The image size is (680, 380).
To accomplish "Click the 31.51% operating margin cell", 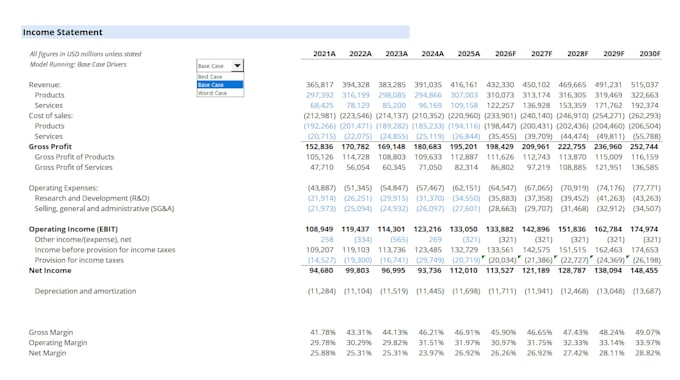I will coord(431,343).
